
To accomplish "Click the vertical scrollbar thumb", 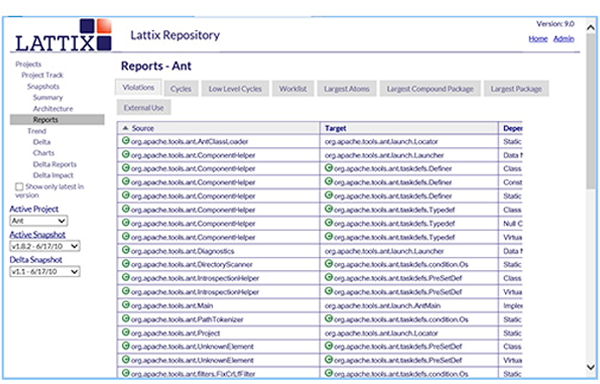I will click(x=591, y=111).
